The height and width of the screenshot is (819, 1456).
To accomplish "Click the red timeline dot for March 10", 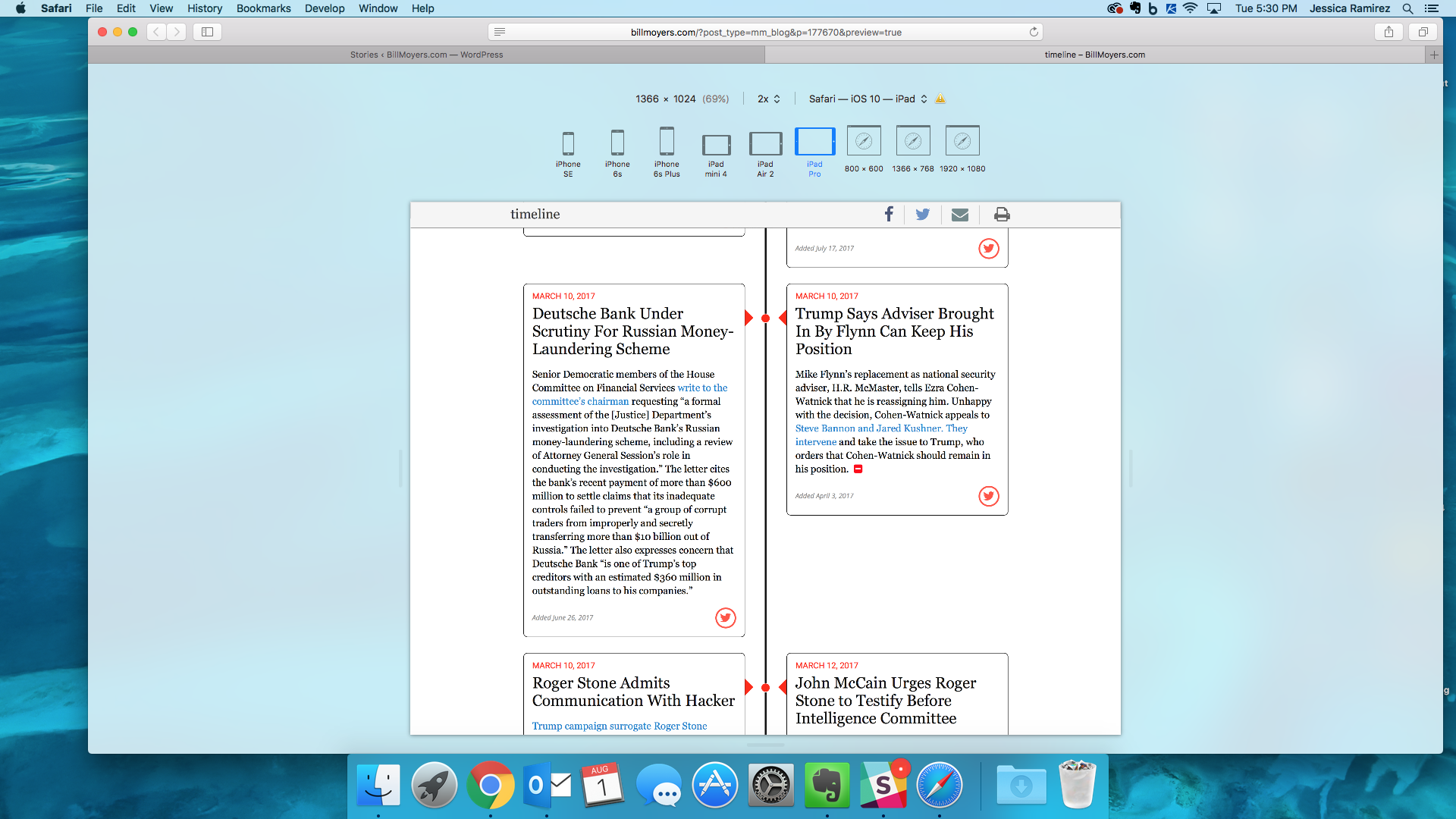I will point(765,318).
